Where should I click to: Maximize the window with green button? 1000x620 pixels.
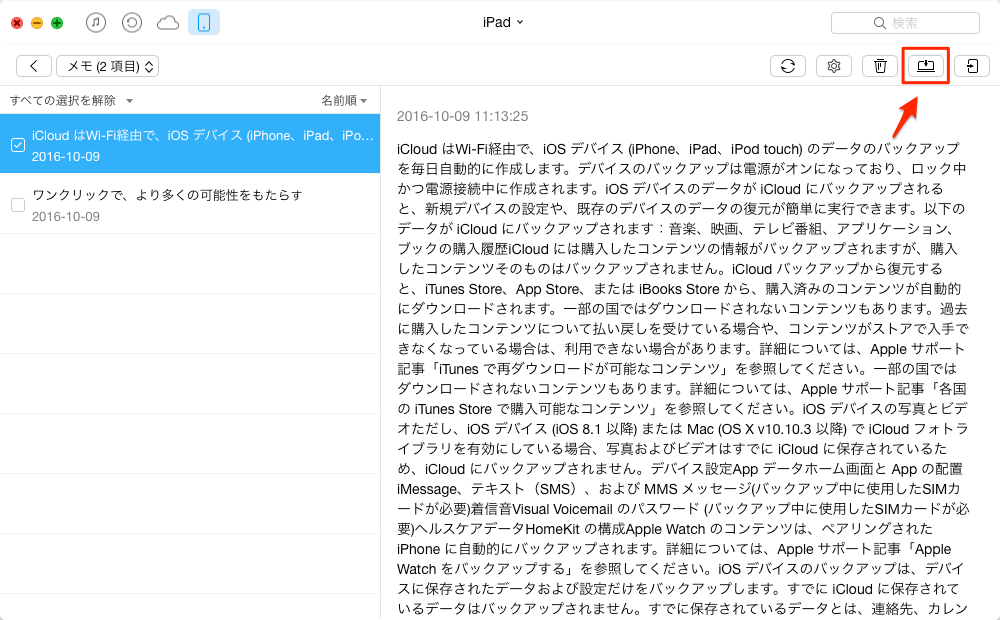(57, 23)
